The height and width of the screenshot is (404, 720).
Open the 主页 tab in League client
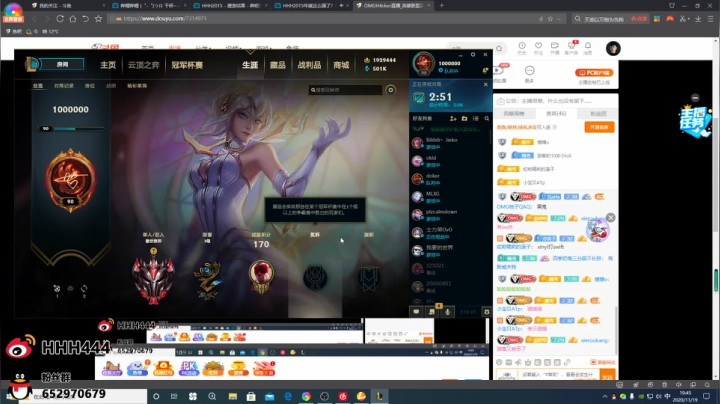108,65
